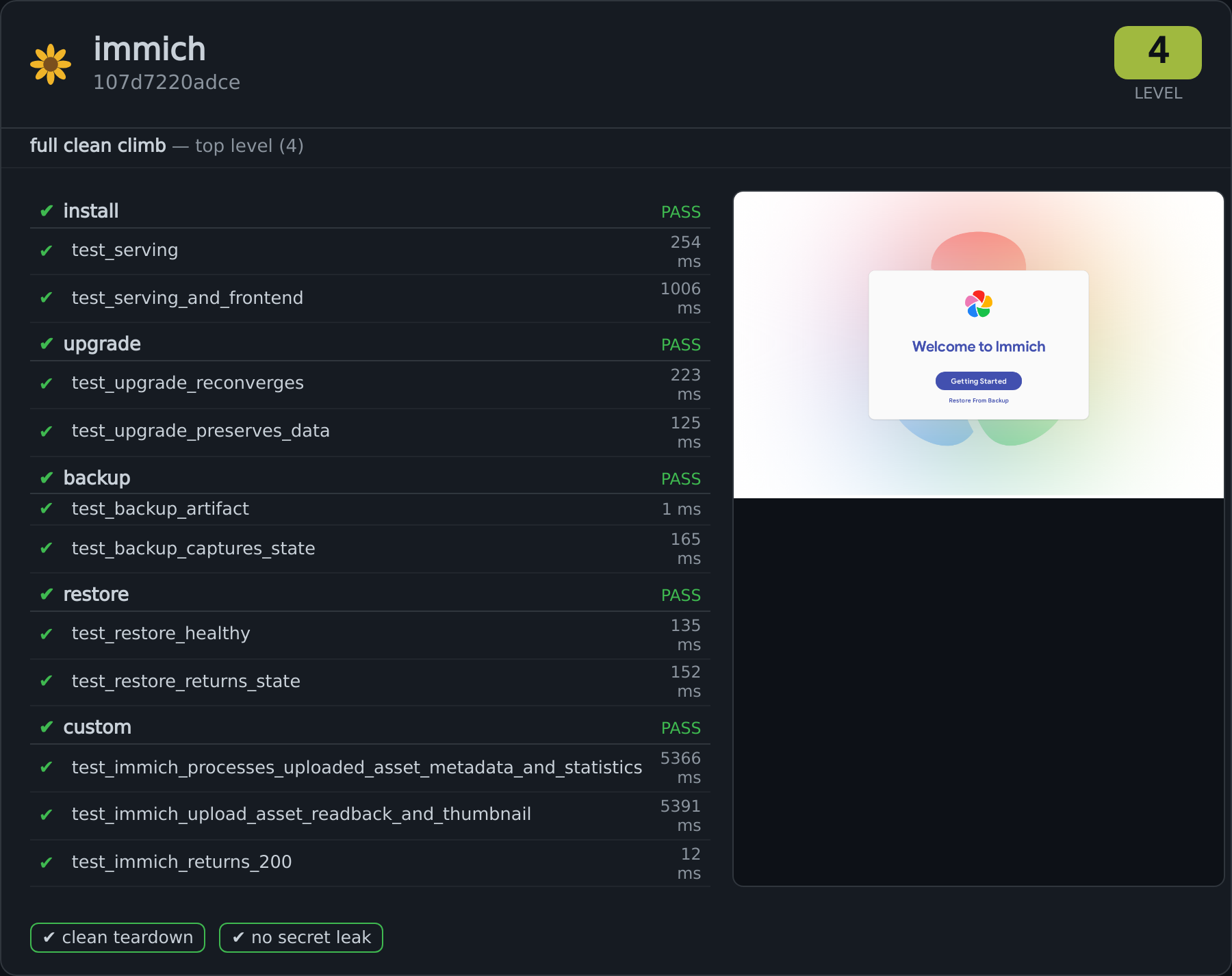The height and width of the screenshot is (976, 1232).
Task: Click the PASS status for custom
Action: (680, 728)
